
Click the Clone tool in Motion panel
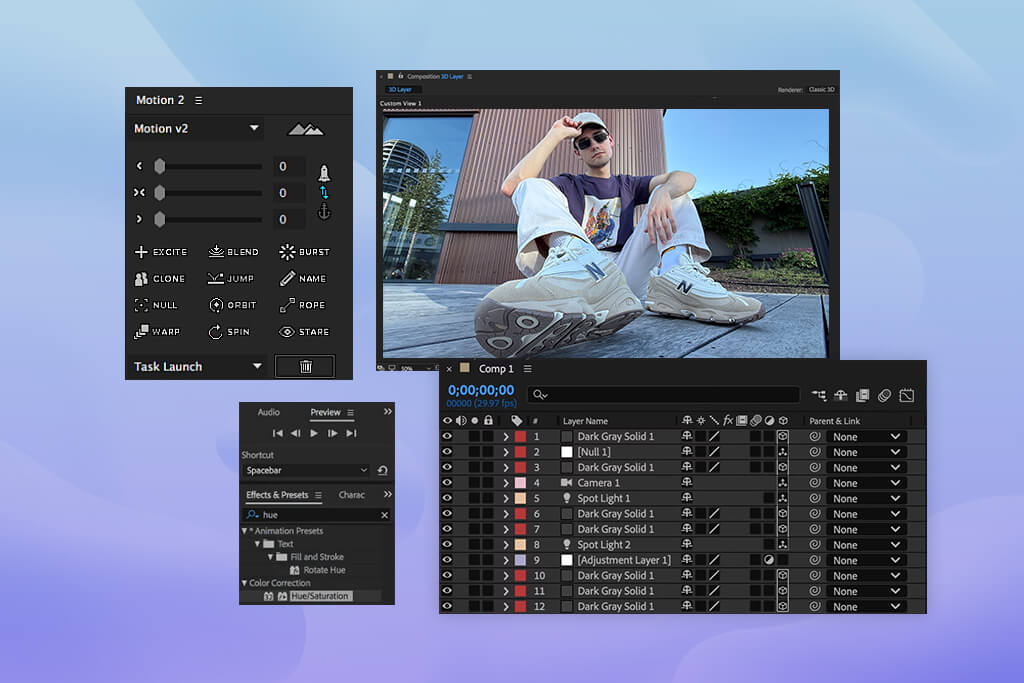point(159,279)
